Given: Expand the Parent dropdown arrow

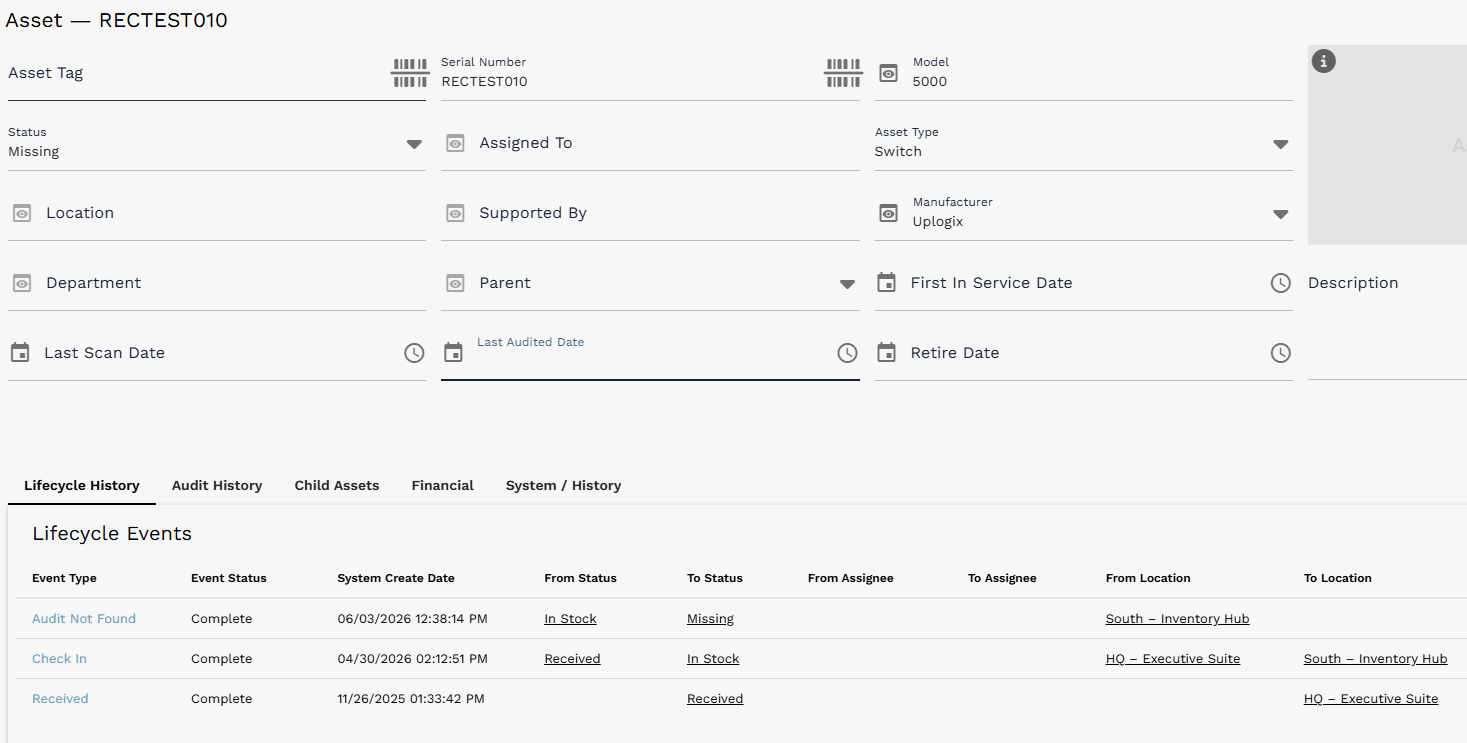Looking at the screenshot, I should coord(847,284).
